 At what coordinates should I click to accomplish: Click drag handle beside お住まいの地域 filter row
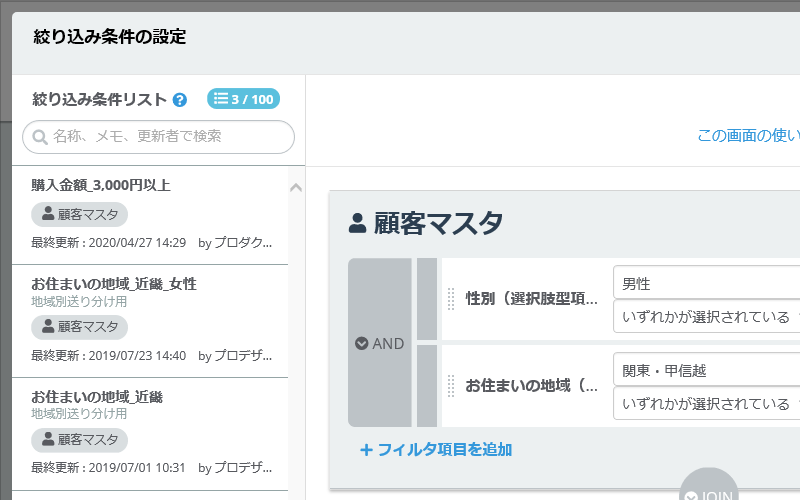click(451, 386)
